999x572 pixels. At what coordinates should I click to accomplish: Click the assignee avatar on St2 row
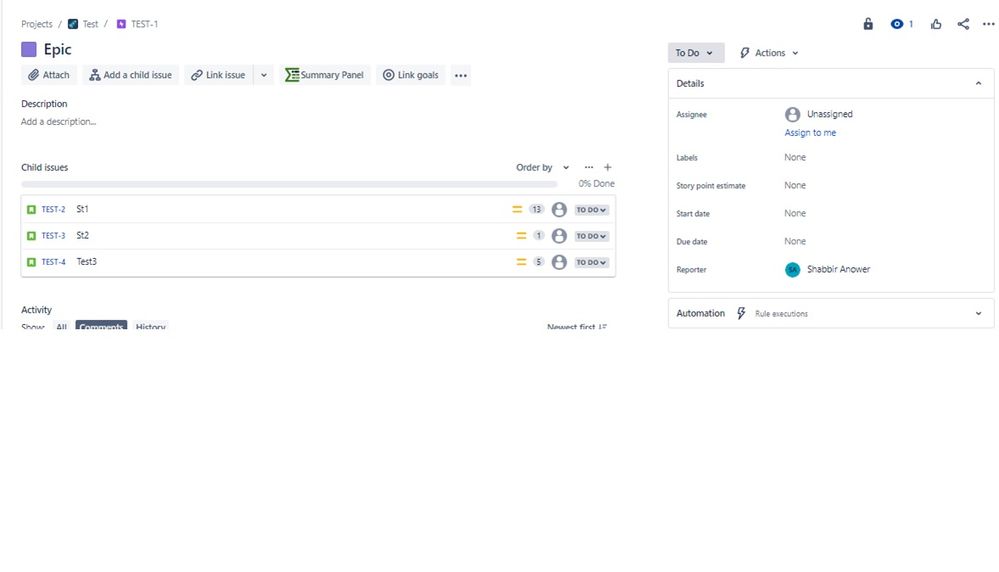tap(559, 236)
